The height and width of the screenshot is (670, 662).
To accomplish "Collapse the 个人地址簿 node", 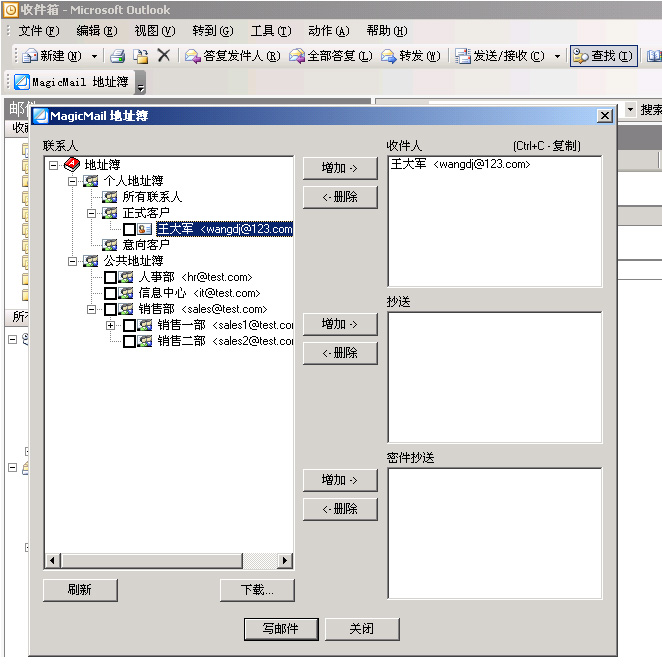I will point(72,181).
